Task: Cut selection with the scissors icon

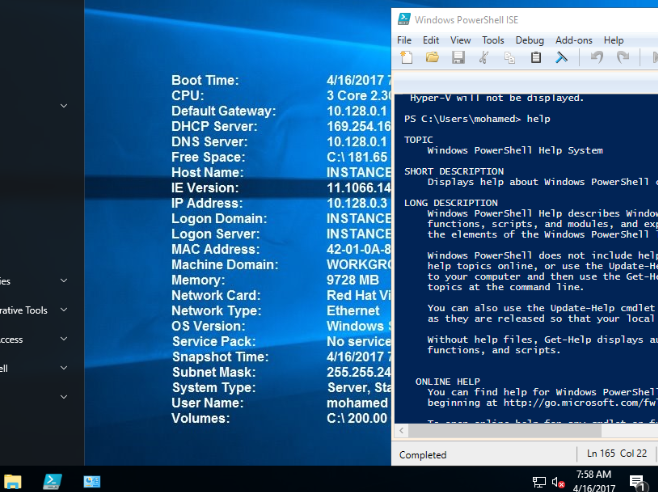Action: [x=484, y=58]
